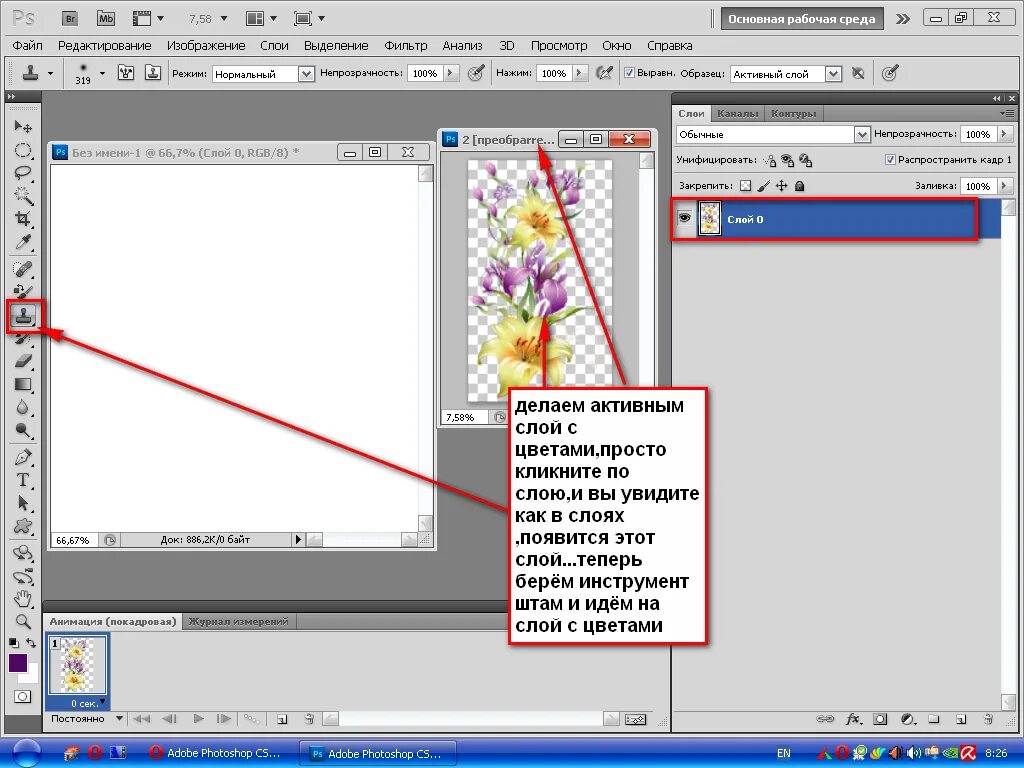
Task: Switch to the Каналы tab
Action: tap(737, 113)
